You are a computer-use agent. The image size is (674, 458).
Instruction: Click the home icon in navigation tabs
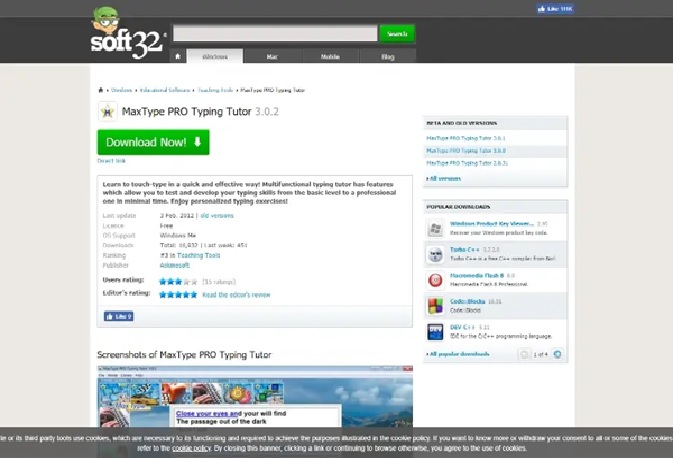[x=178, y=56]
